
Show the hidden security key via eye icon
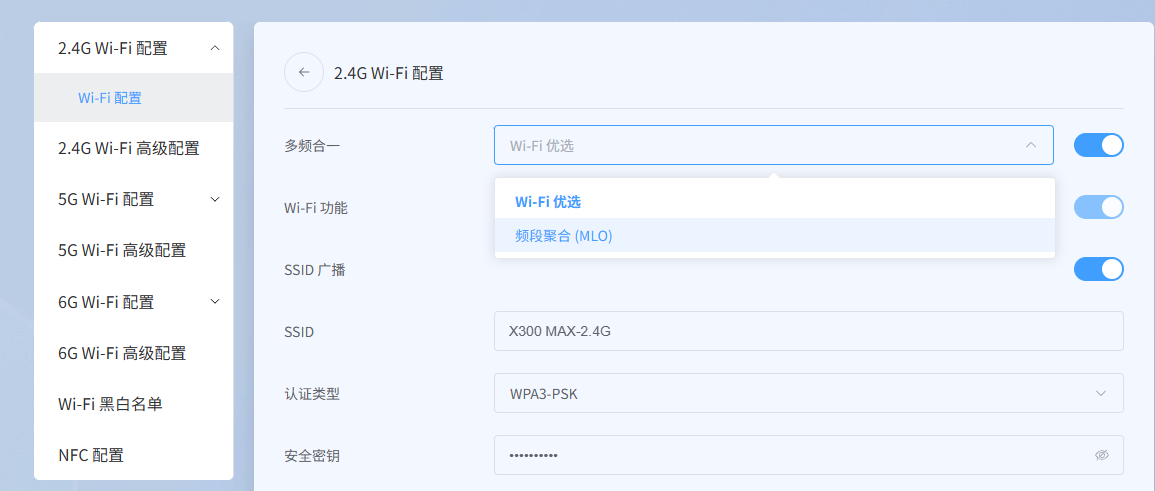(x=1101, y=455)
